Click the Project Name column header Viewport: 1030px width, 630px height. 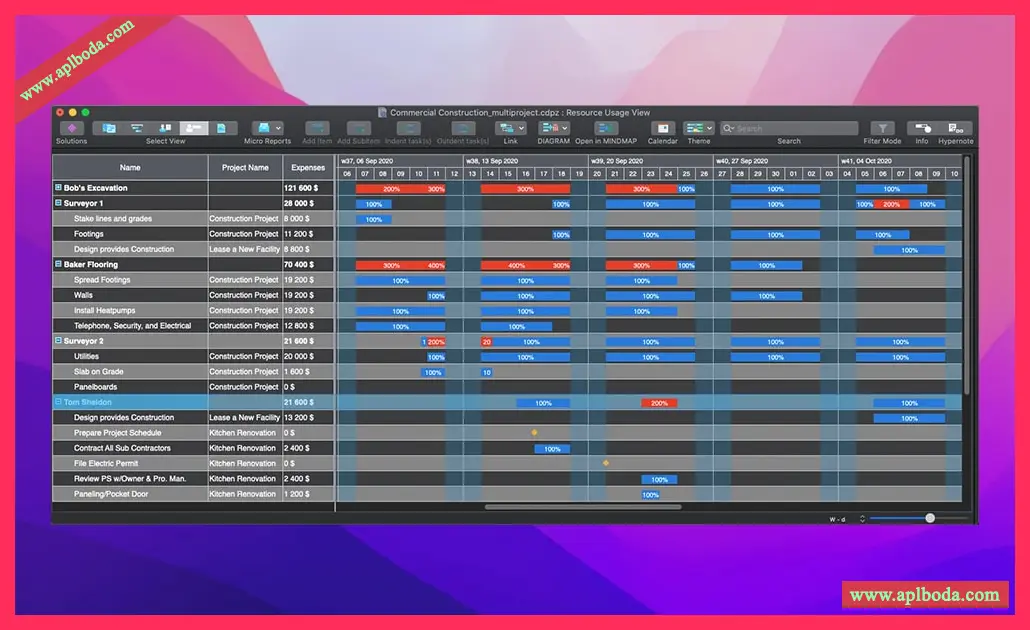tap(245, 168)
